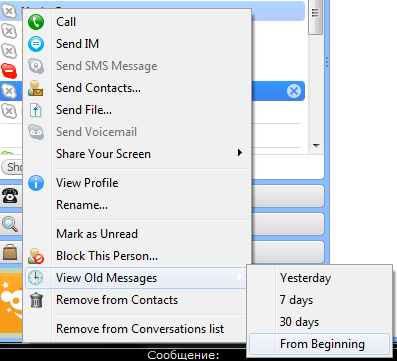This screenshot has height=361, width=397.
Task: Choose 7 days from the submenu
Action: point(319,300)
